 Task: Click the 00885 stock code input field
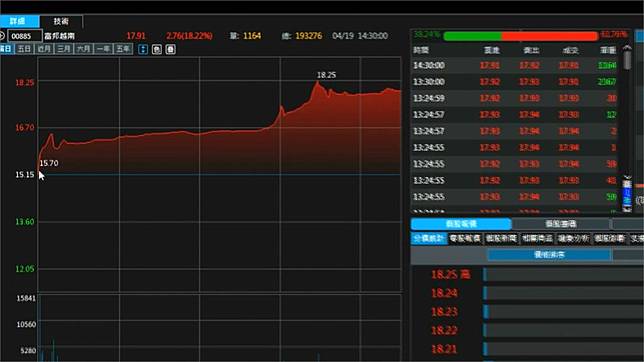pyautogui.click(x=25, y=36)
